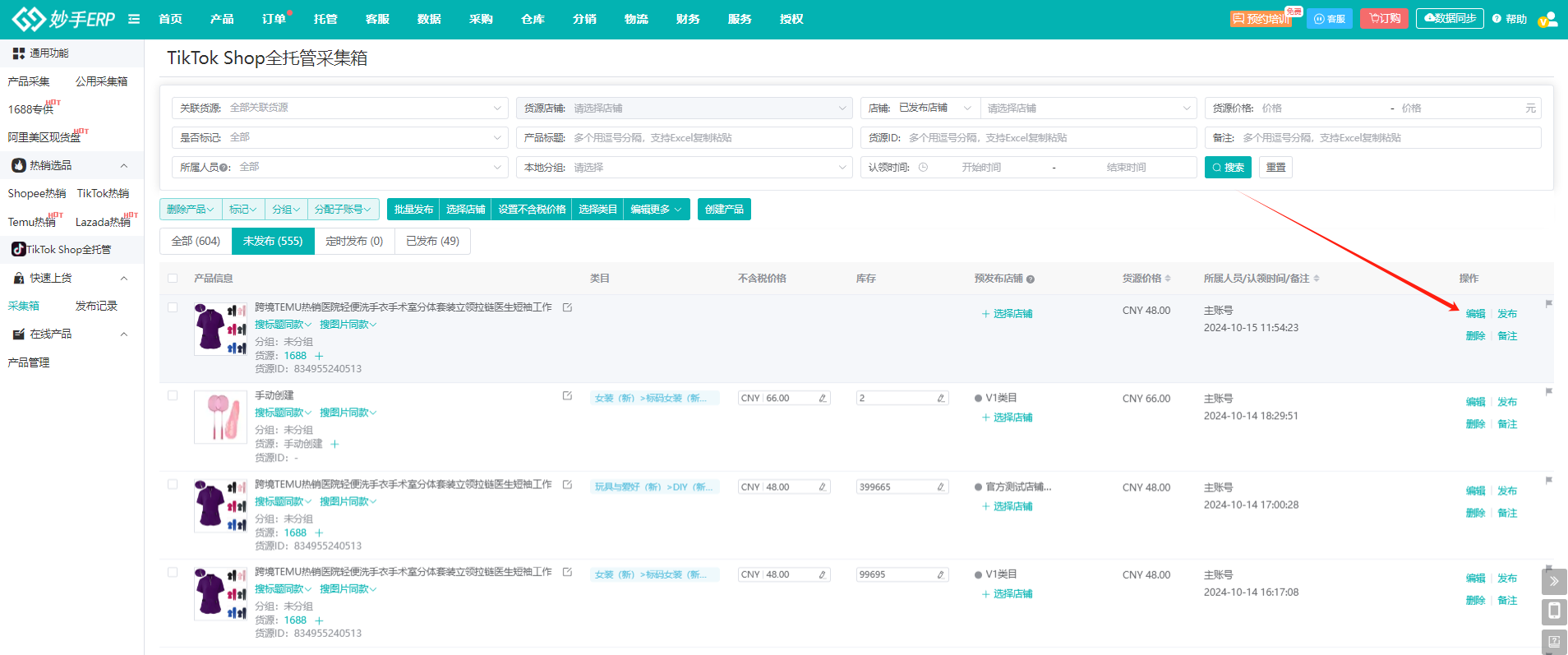Click the flag marker on the first product row
The image size is (1568, 655).
pos(1548,304)
